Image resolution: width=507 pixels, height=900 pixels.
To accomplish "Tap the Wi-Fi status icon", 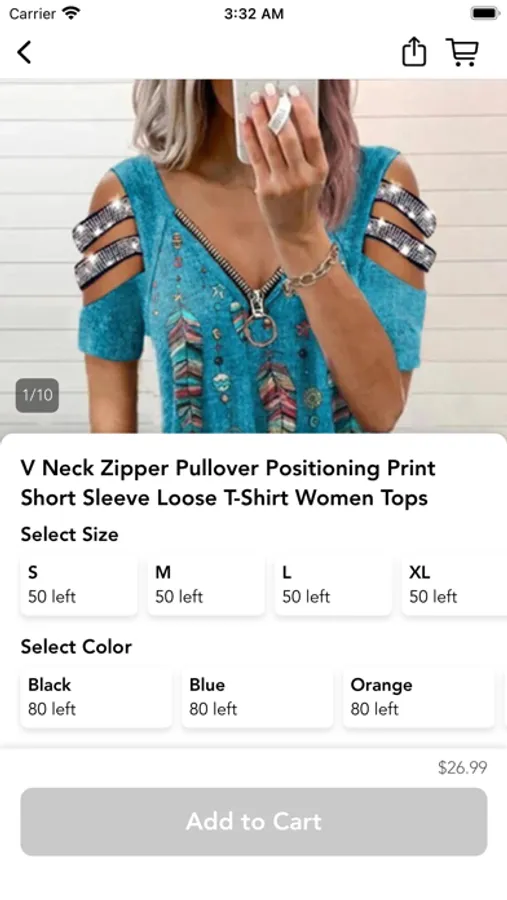I will [72, 13].
